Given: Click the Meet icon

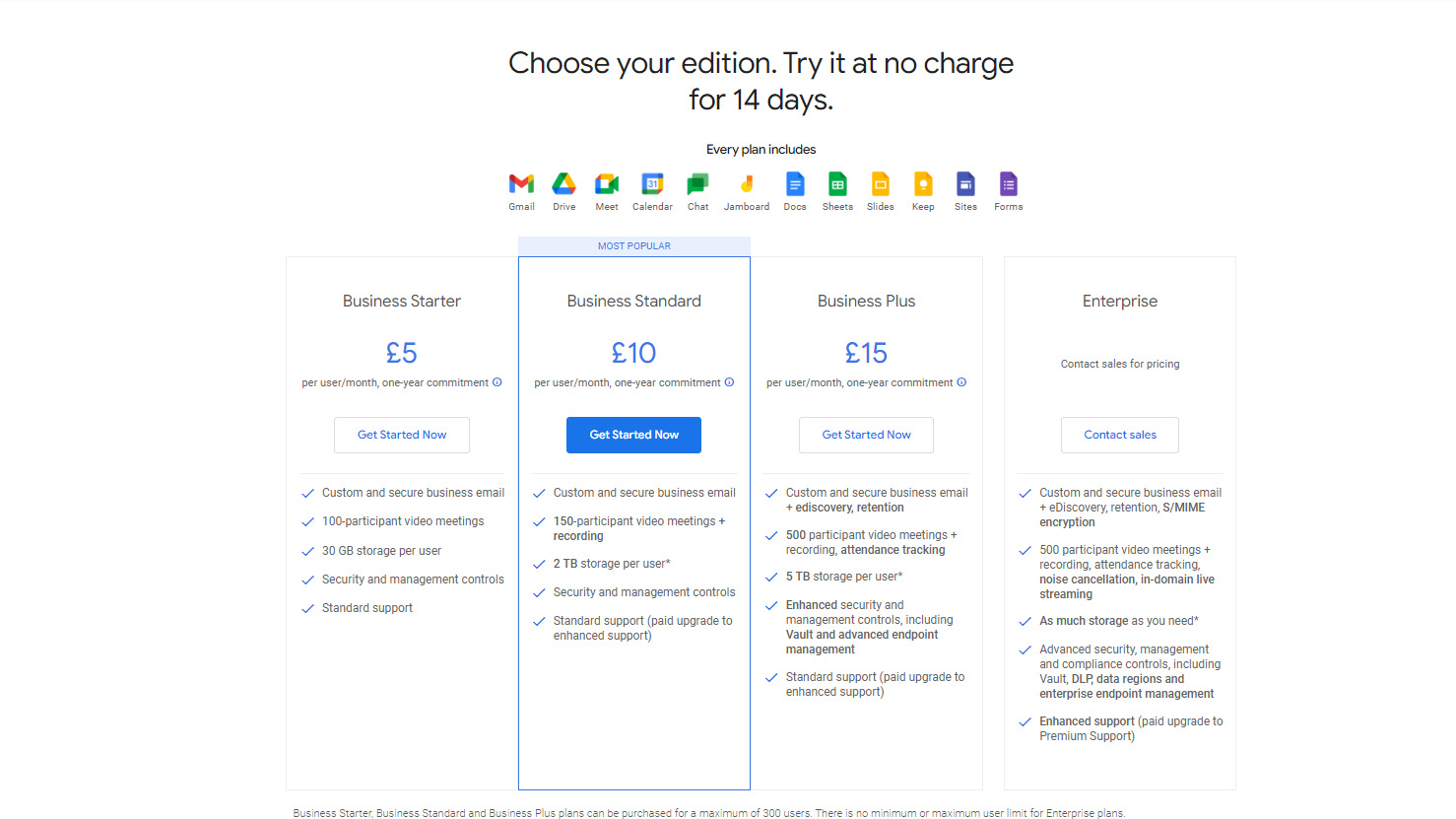Looking at the screenshot, I should pyautogui.click(x=606, y=184).
